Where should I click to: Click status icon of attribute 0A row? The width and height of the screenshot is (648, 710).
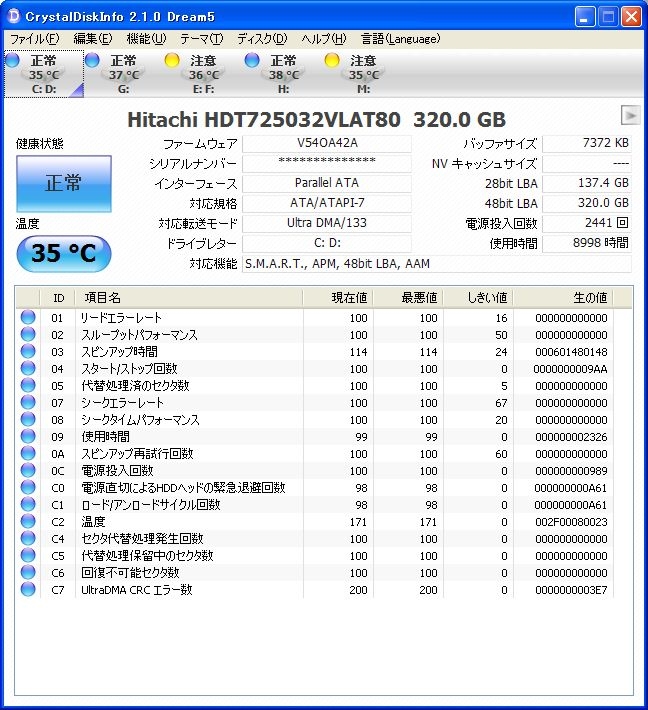pos(28,453)
